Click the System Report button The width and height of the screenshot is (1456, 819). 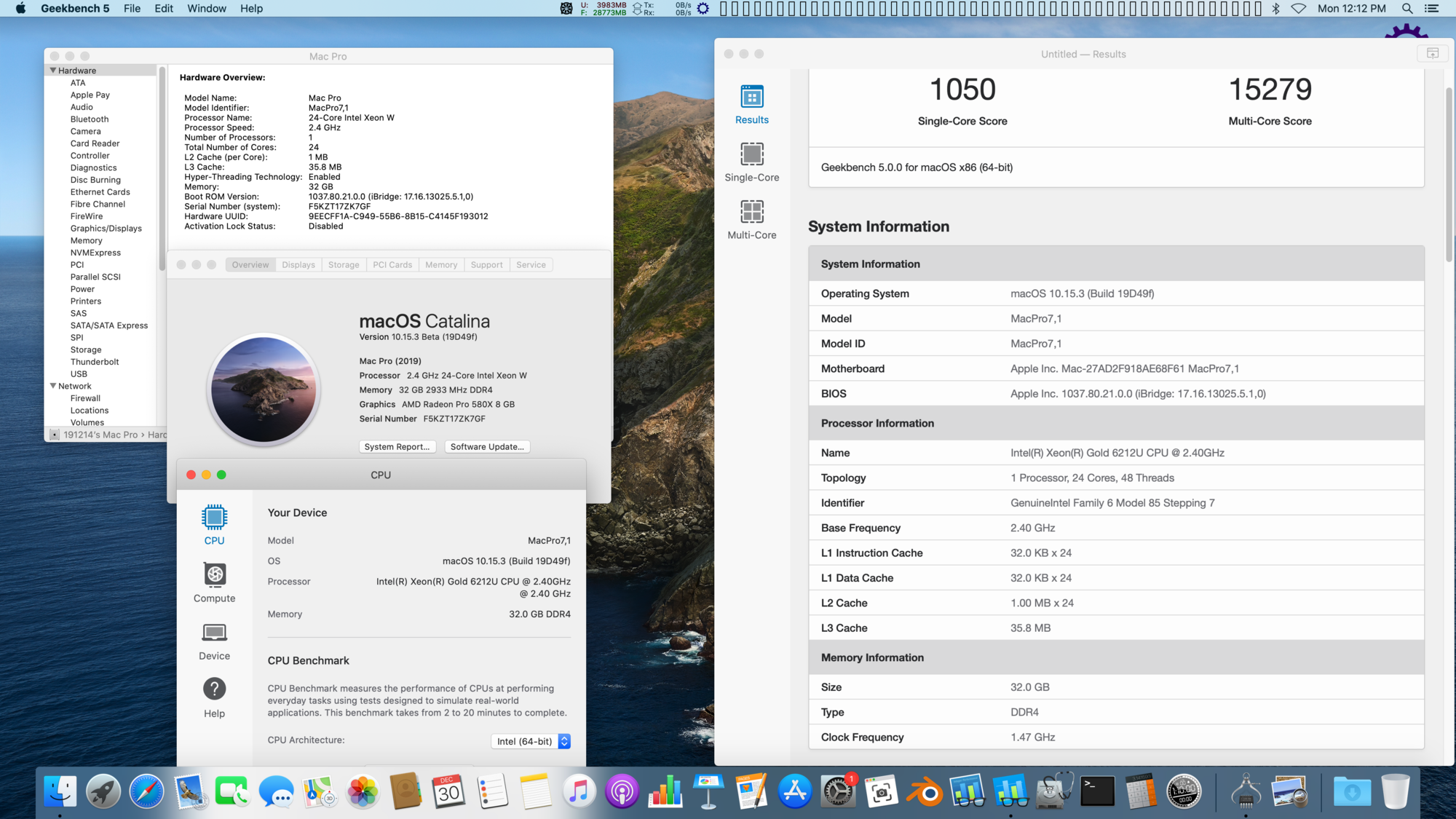tap(397, 446)
